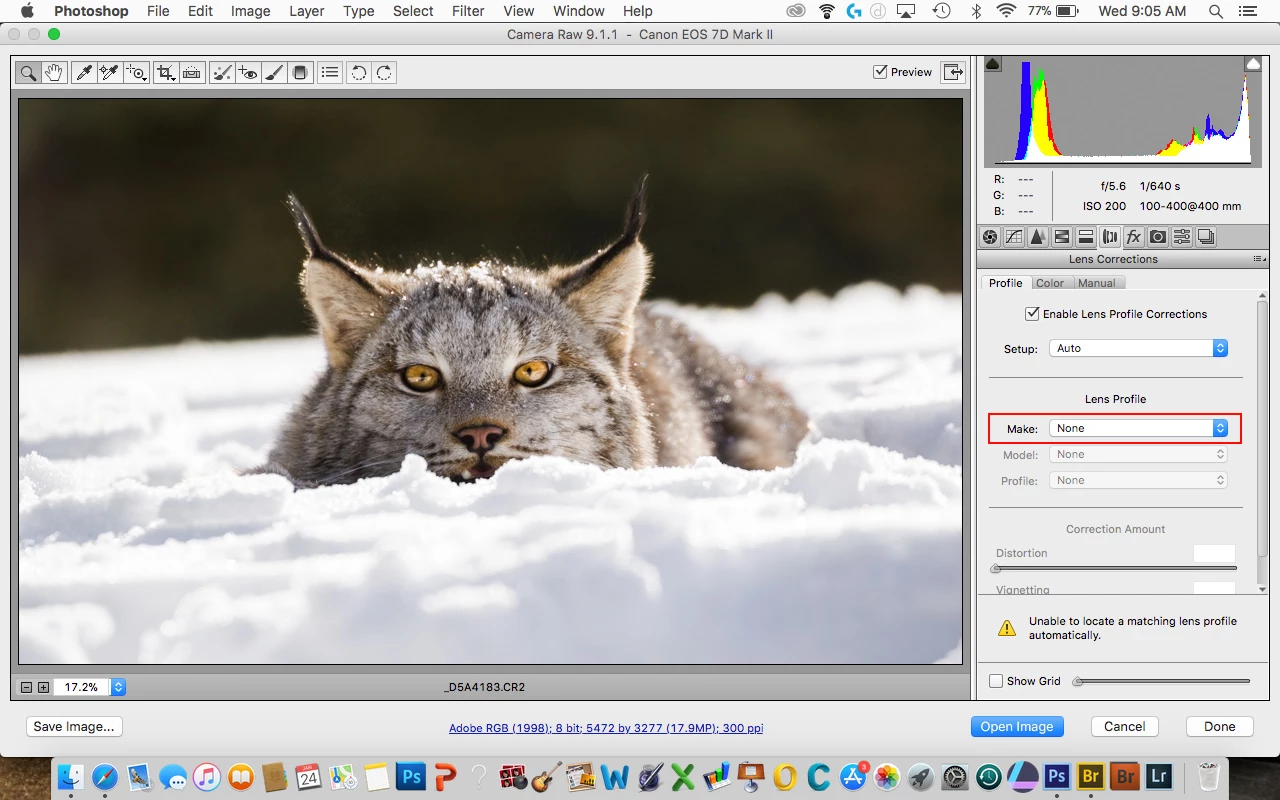This screenshot has width=1280, height=800.
Task: Open the Effects fx panel
Action: click(1133, 237)
